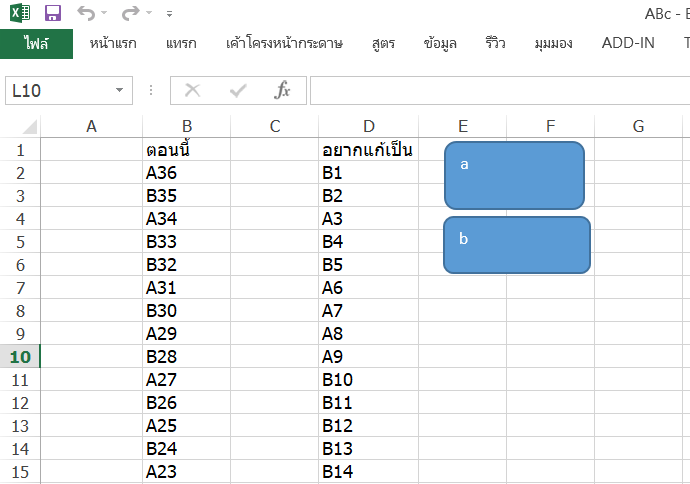Switch to the แทรก (Insert) ribbon tab

point(181,44)
